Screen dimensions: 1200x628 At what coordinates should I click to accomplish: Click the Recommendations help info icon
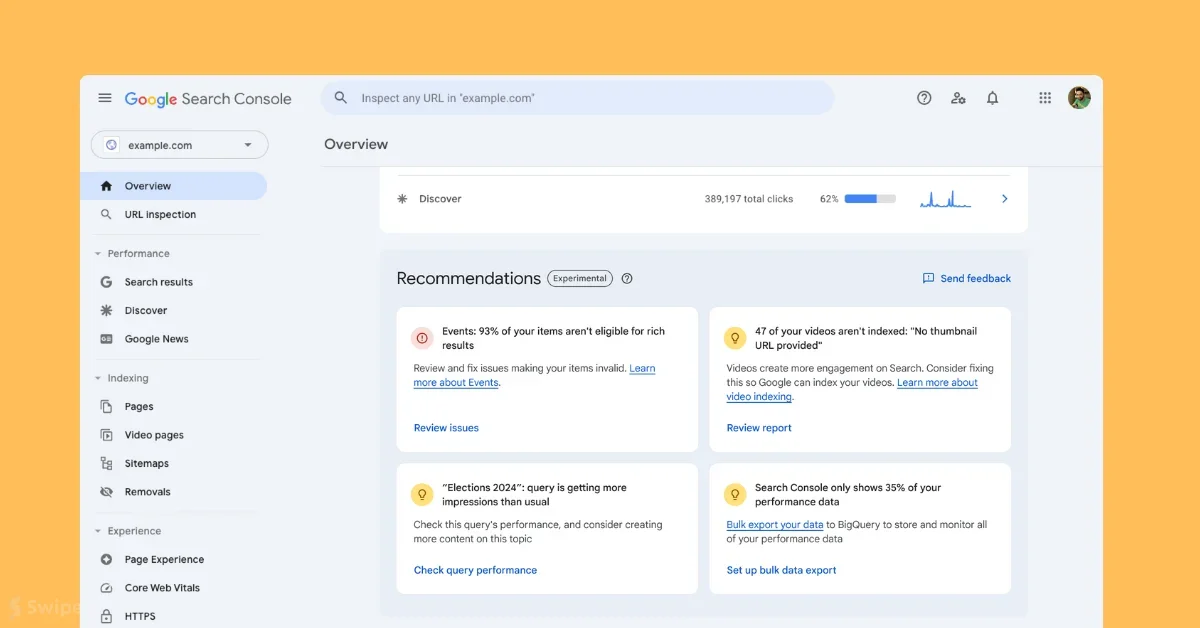[x=627, y=278]
